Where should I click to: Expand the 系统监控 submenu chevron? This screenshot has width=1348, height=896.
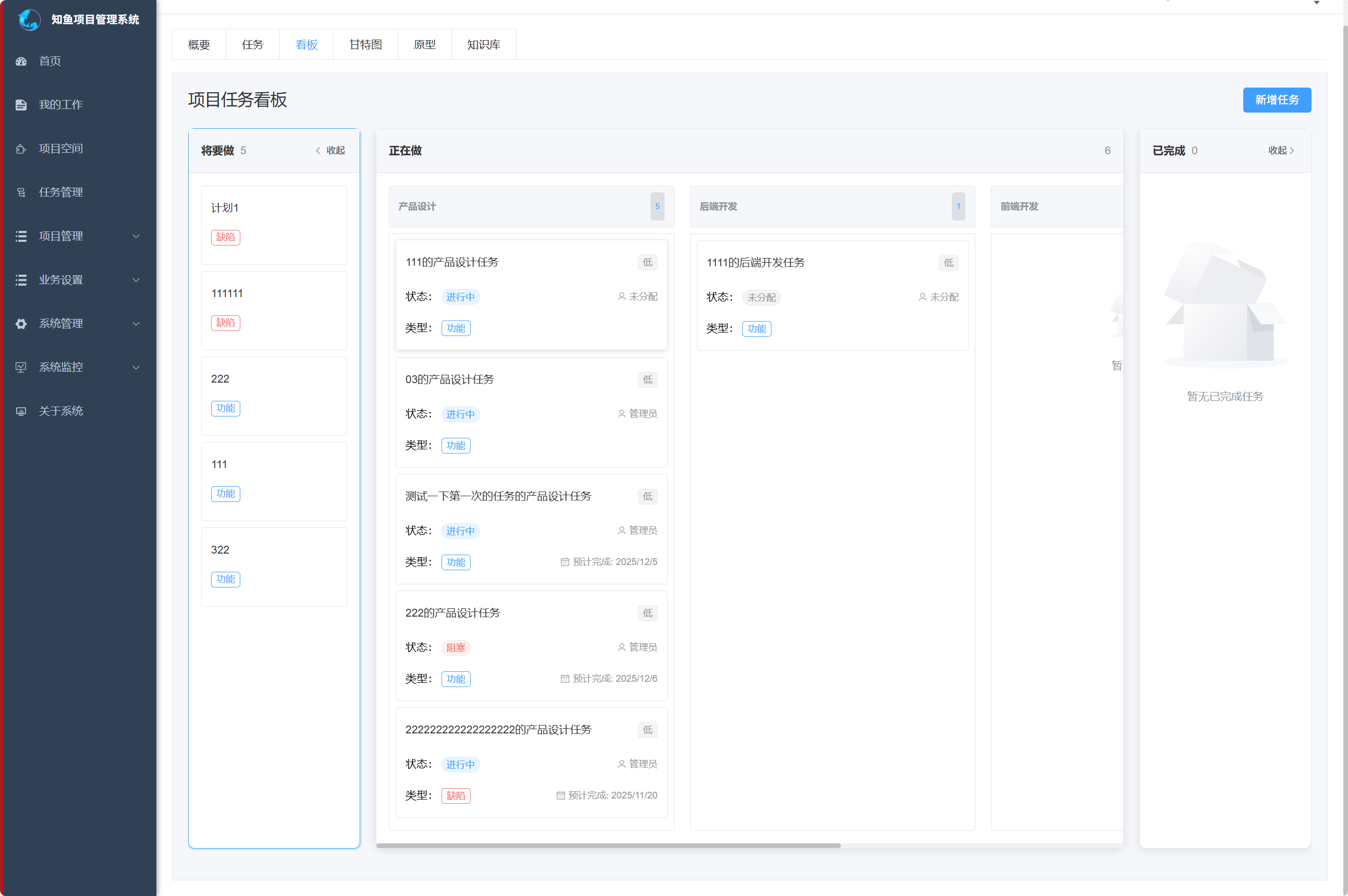pyautogui.click(x=136, y=367)
